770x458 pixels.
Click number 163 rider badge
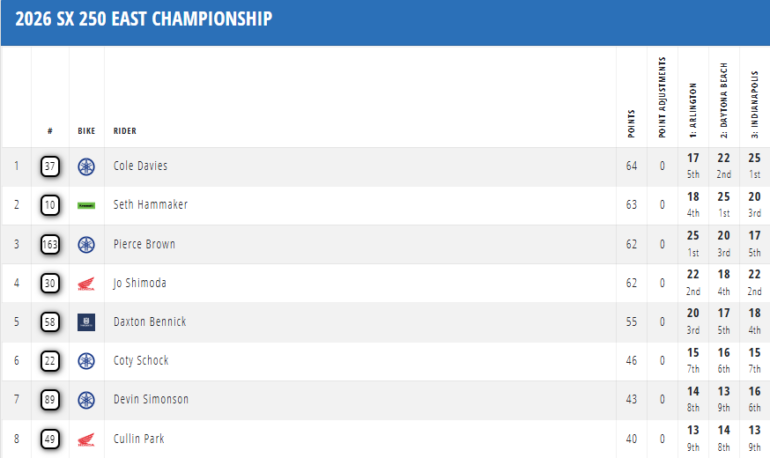click(x=50, y=244)
